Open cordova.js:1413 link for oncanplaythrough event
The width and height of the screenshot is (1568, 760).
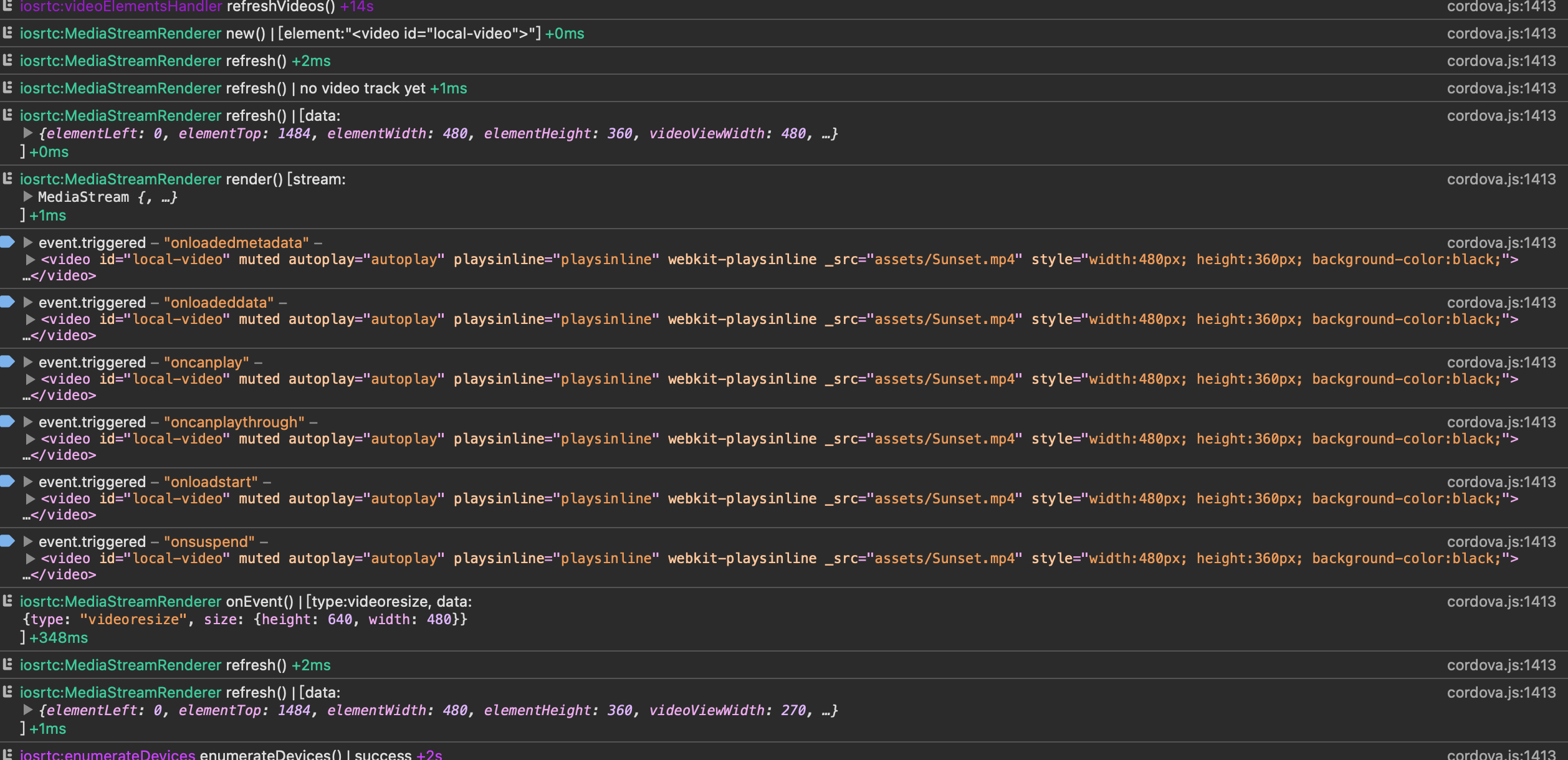(x=1501, y=422)
